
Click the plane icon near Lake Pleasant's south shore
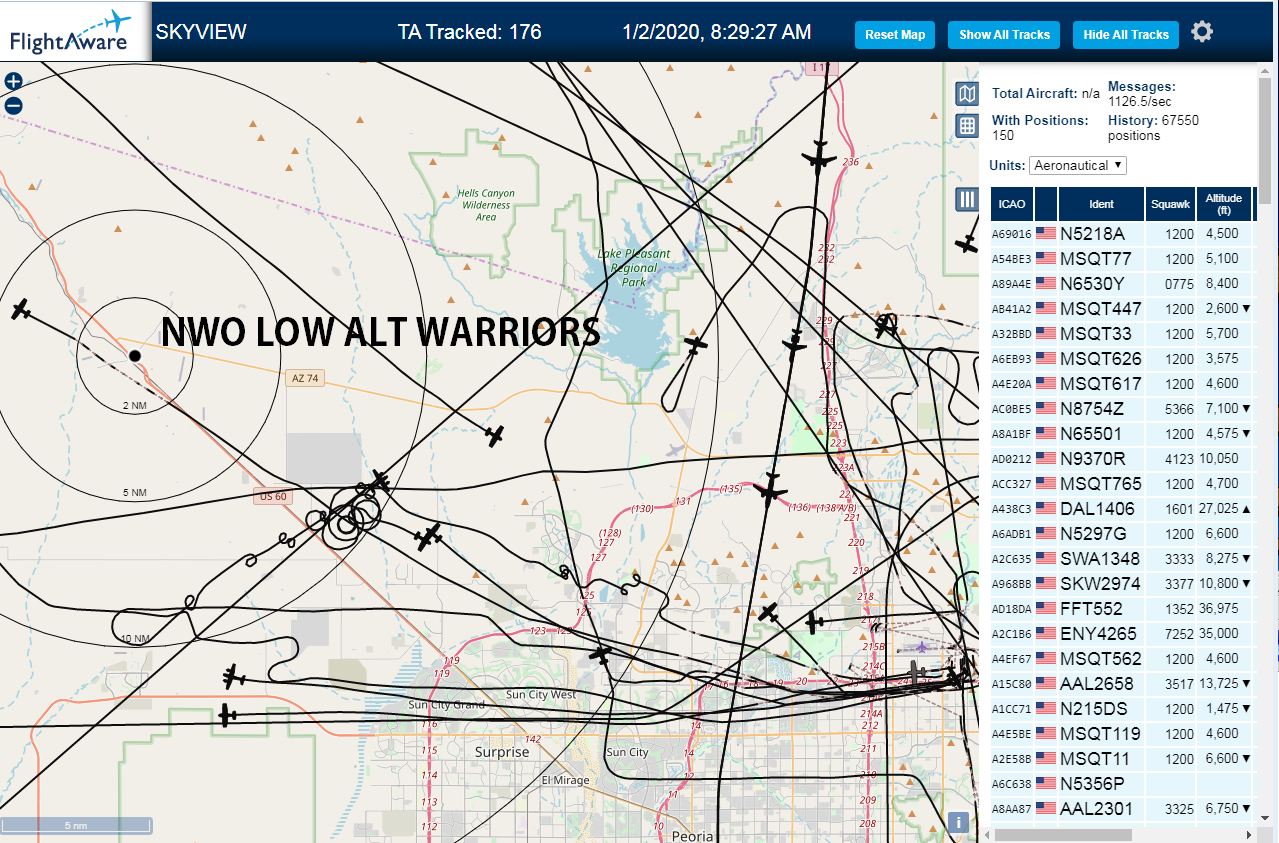click(695, 345)
